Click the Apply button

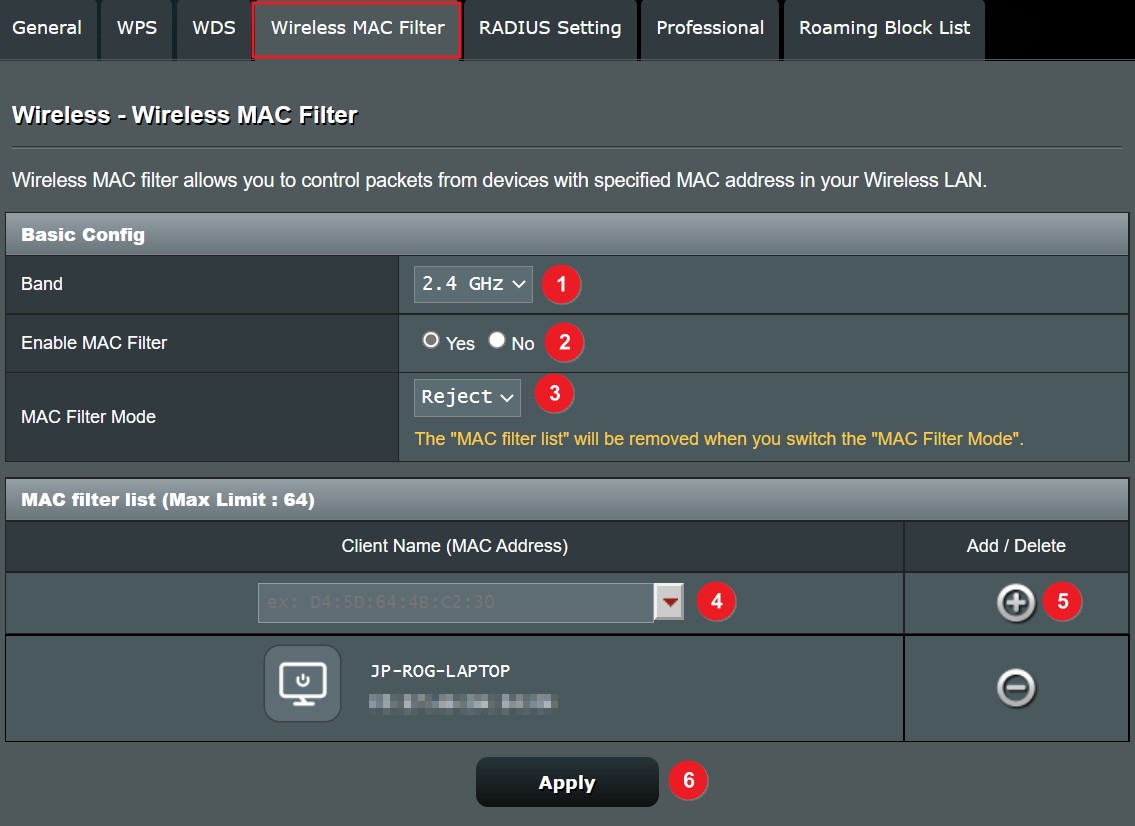[567, 782]
